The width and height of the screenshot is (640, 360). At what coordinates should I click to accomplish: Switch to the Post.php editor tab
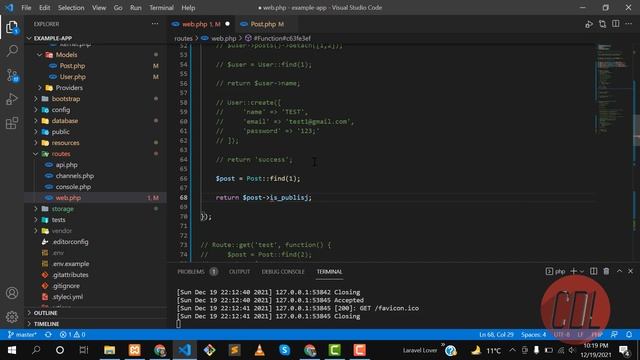tap(267, 24)
